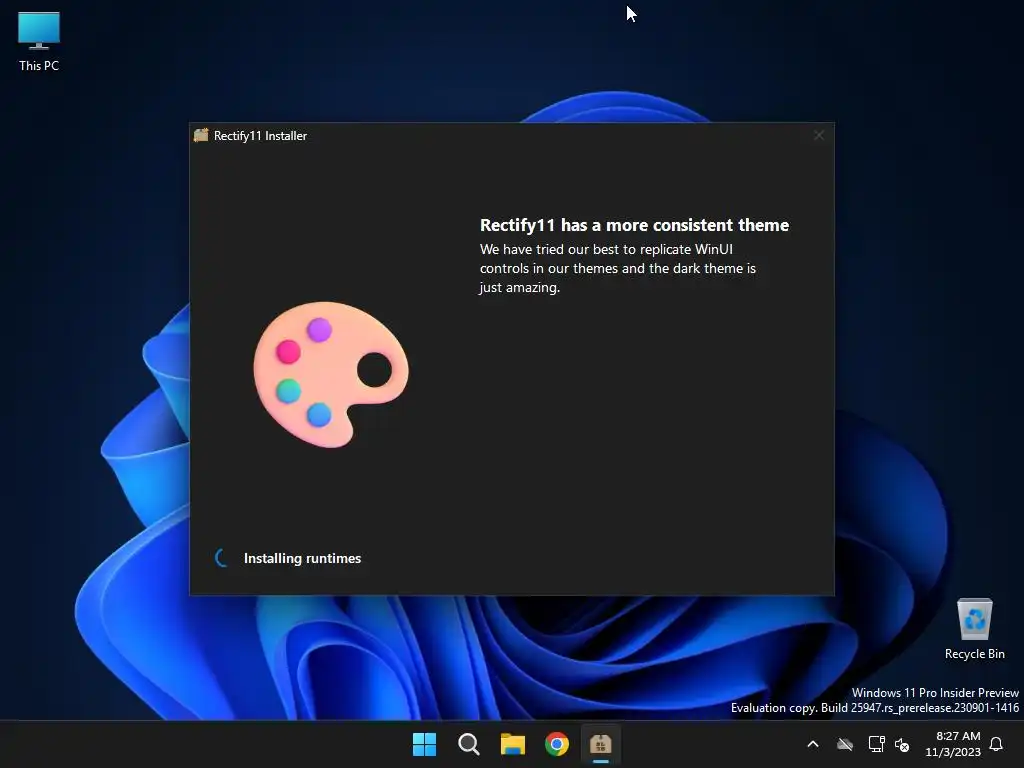Open the notifications bell icon
This screenshot has width=1024, height=768.
997,744
